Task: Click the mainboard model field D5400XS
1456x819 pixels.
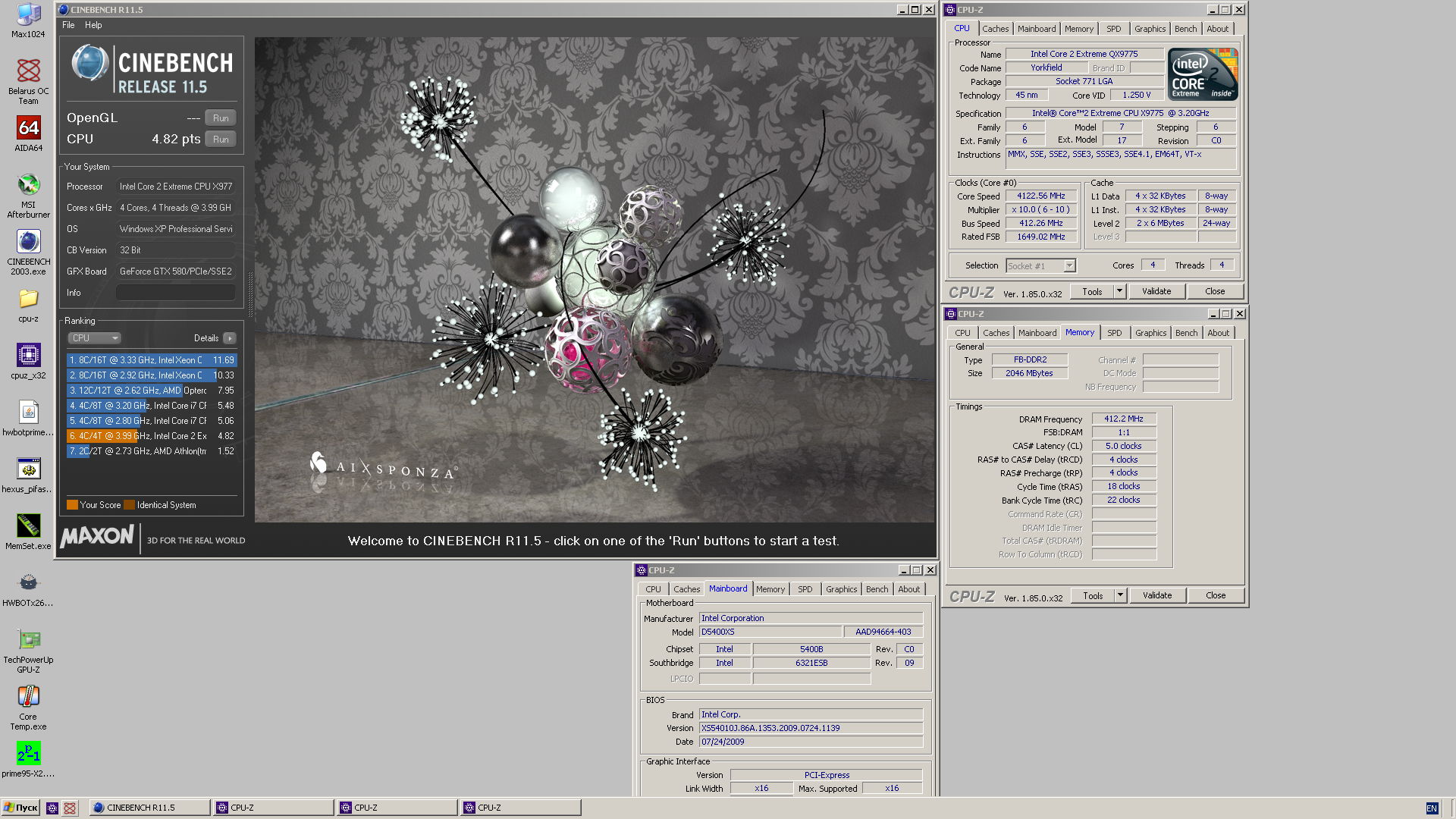Action: point(770,632)
